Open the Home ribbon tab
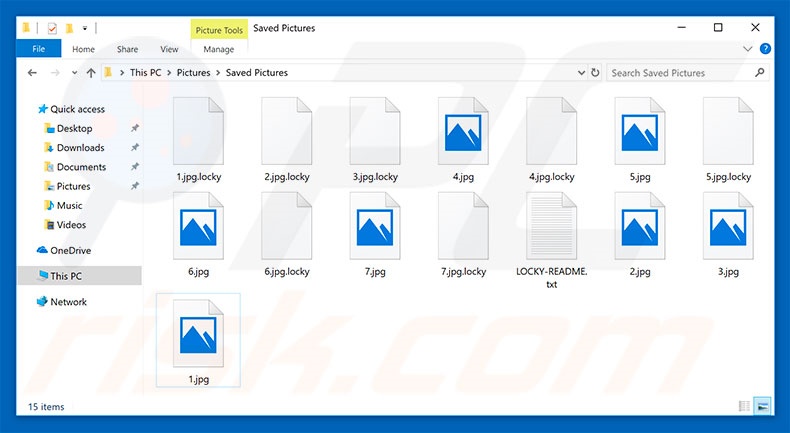This screenshot has height=433, width=790. coord(83,49)
